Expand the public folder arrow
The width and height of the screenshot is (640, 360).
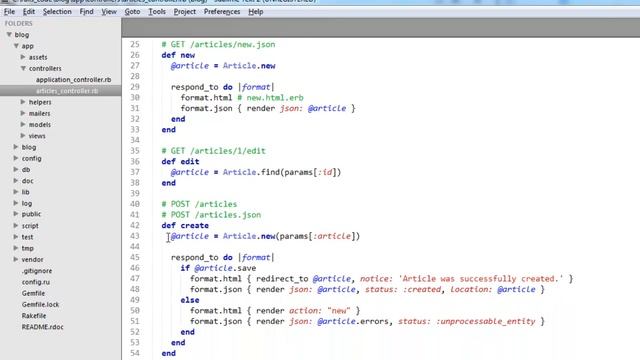[x=16, y=214]
